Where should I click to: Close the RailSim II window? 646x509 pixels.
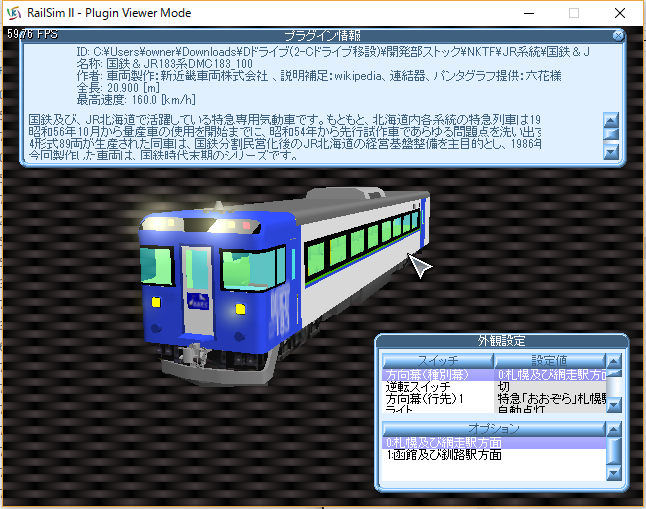click(x=620, y=13)
